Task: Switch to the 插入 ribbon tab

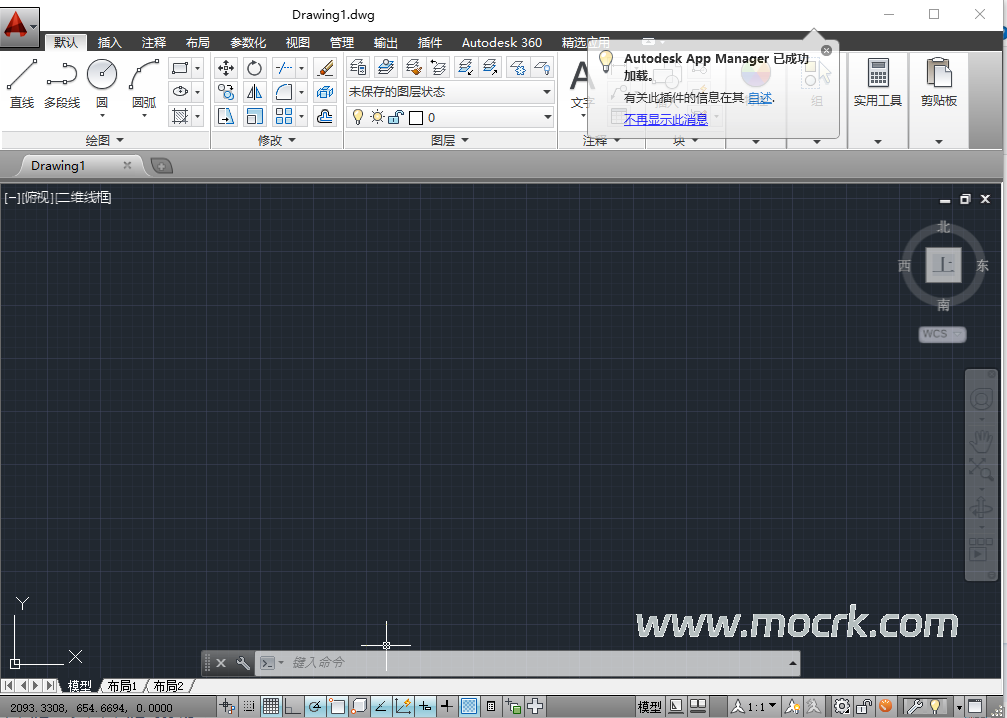Action: pyautogui.click(x=109, y=43)
